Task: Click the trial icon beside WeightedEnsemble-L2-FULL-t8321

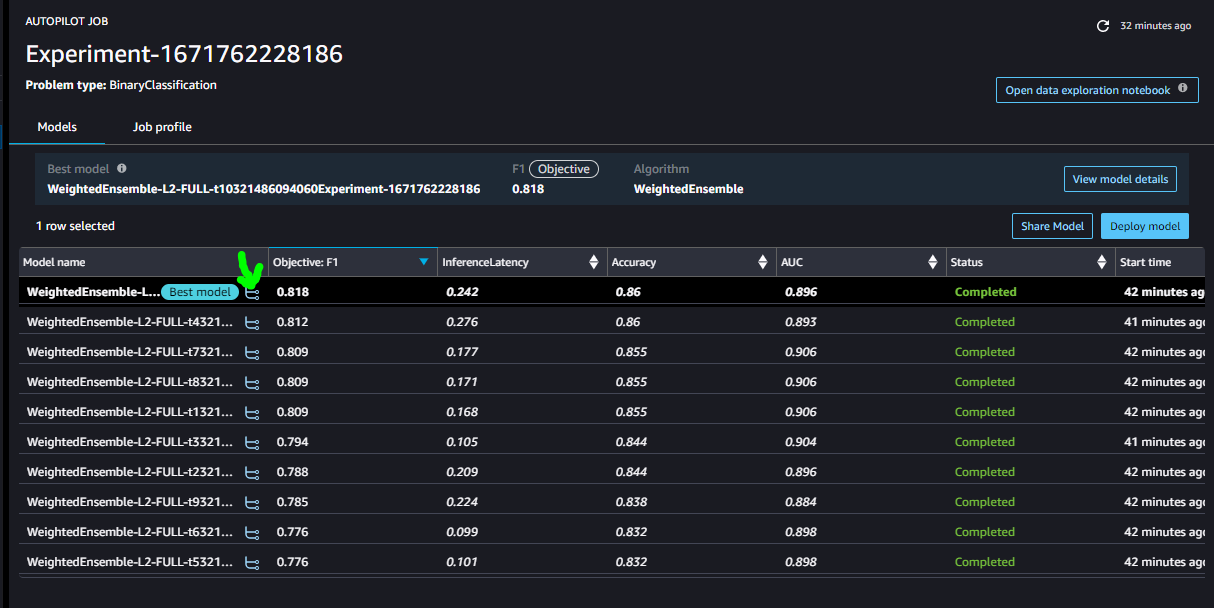Action: [x=251, y=382]
